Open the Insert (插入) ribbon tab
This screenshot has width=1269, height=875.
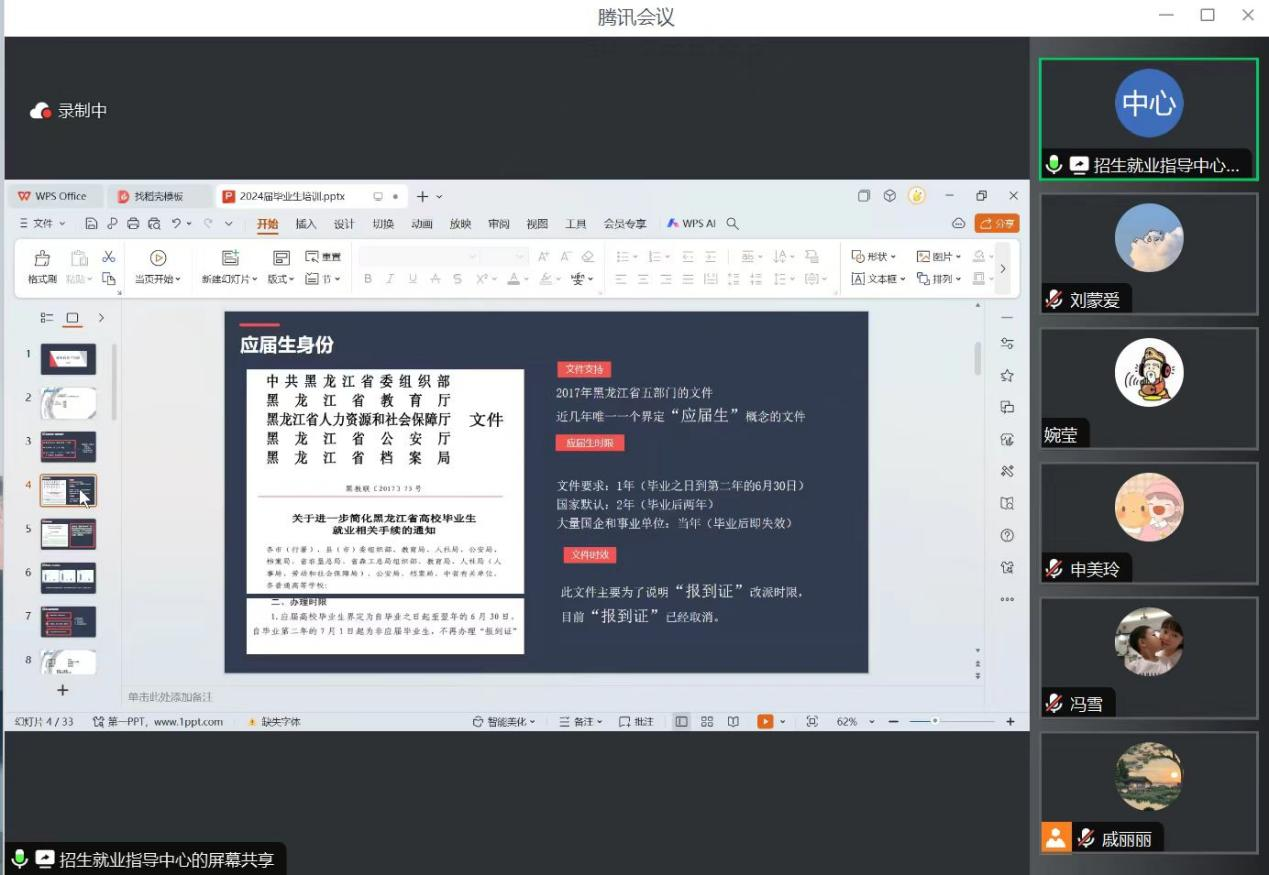pos(306,224)
